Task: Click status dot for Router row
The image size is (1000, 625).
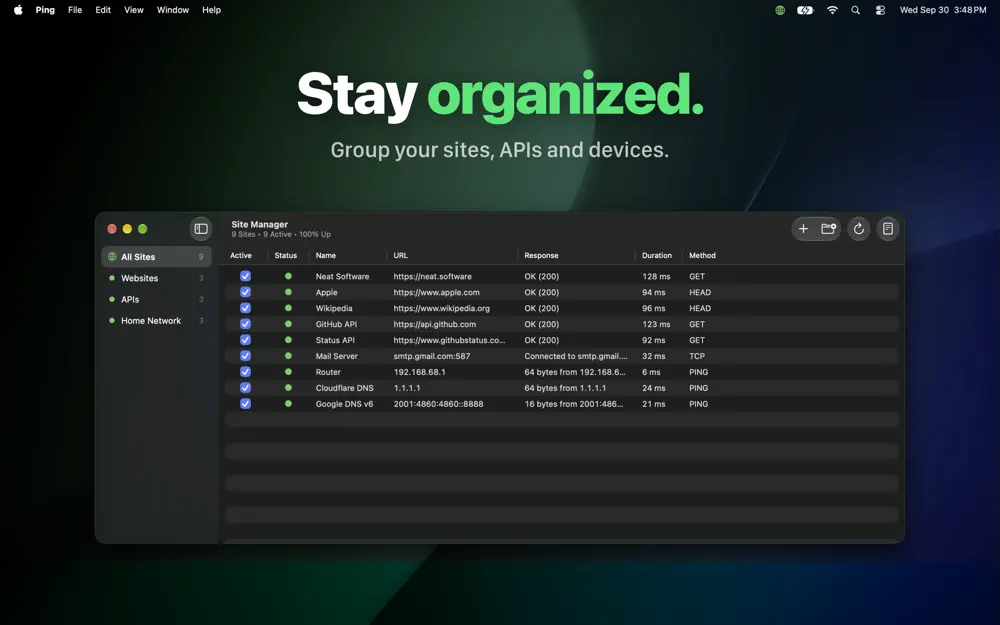Action: point(288,372)
